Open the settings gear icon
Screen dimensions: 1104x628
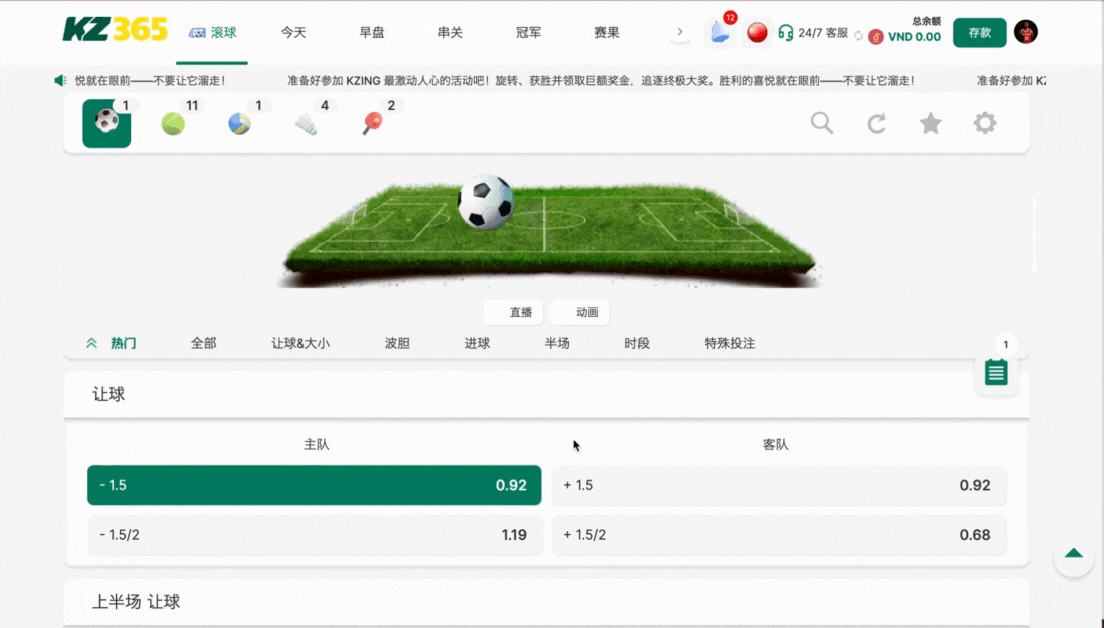coord(985,123)
